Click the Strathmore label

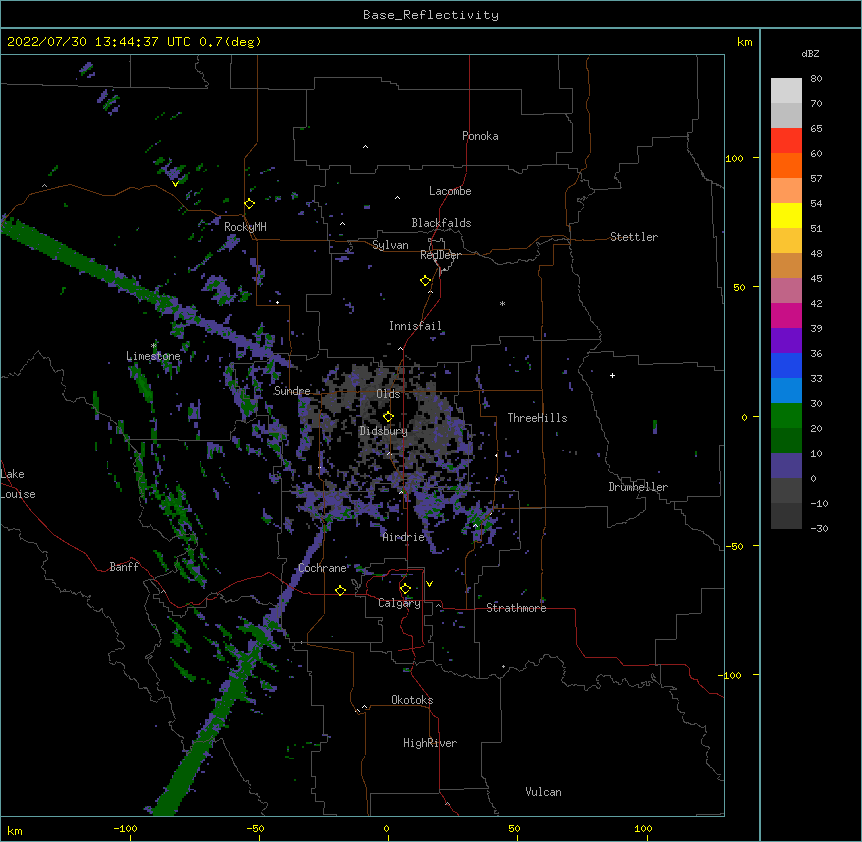tap(516, 608)
